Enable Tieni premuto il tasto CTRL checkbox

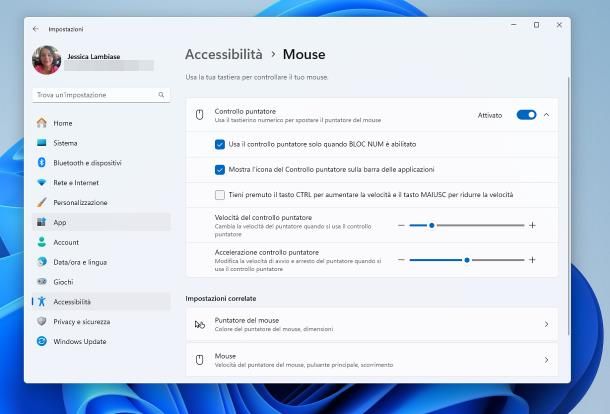click(x=220, y=195)
